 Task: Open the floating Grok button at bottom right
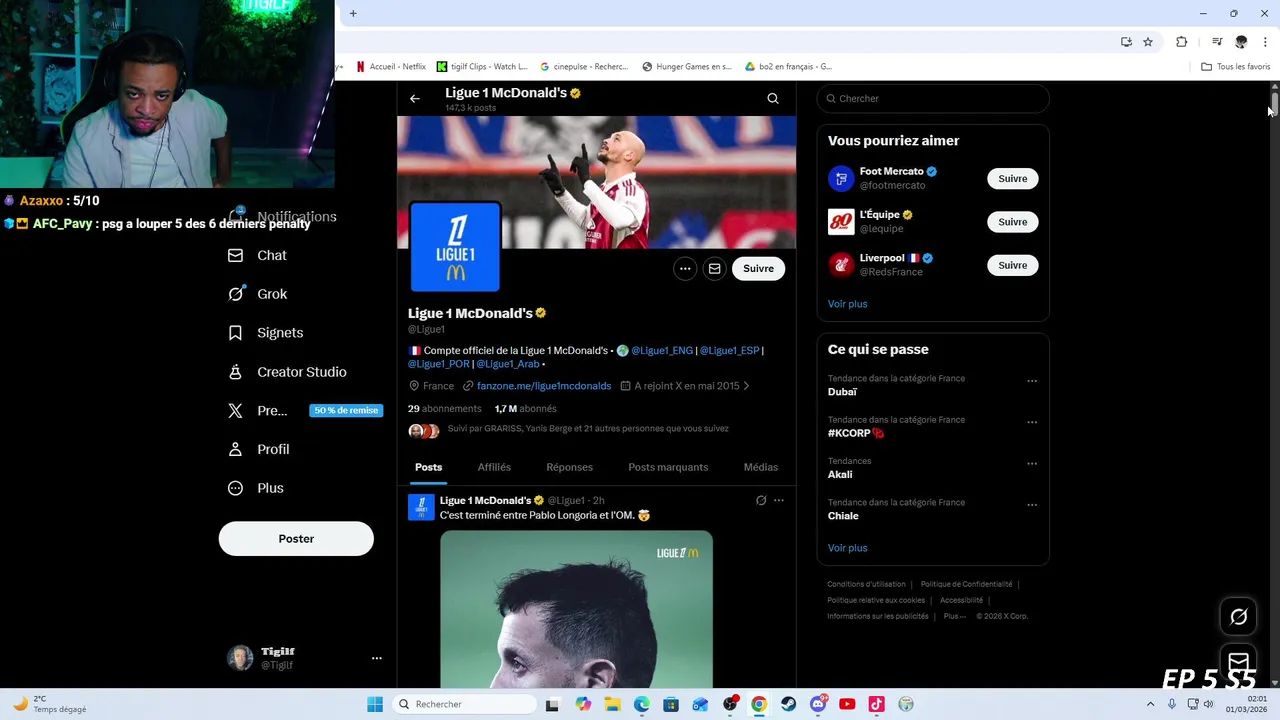[1238, 617]
